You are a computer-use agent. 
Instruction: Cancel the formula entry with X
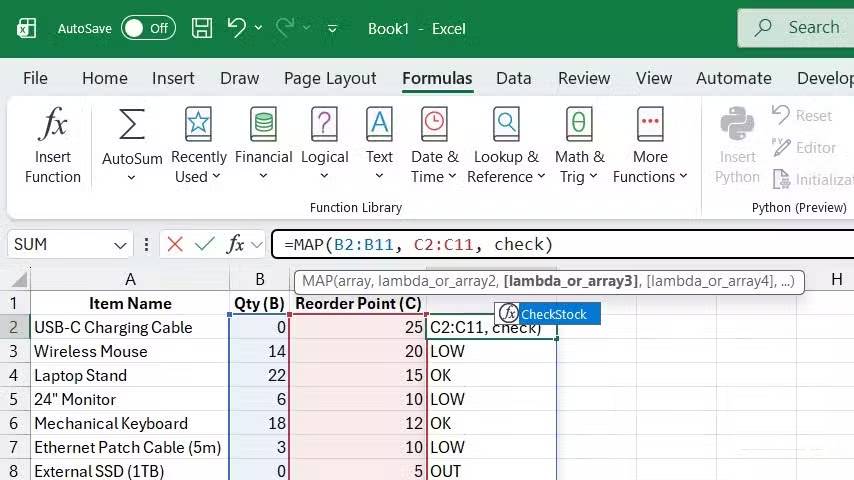[x=175, y=244]
